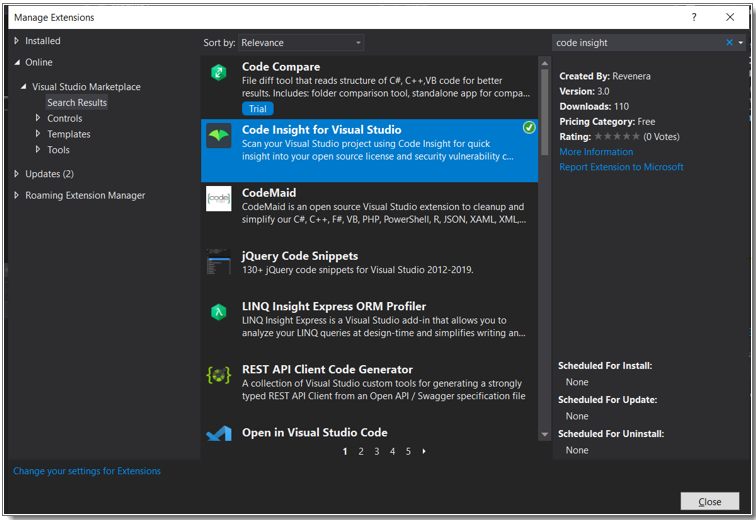
Task: Select the Templates category
Action: click(69, 134)
